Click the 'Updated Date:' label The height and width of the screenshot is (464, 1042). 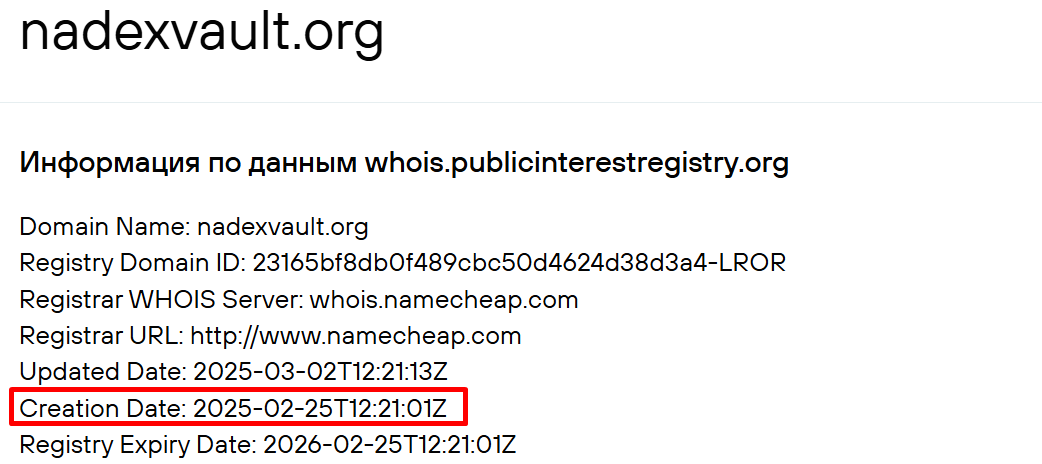pyautogui.click(x=103, y=372)
